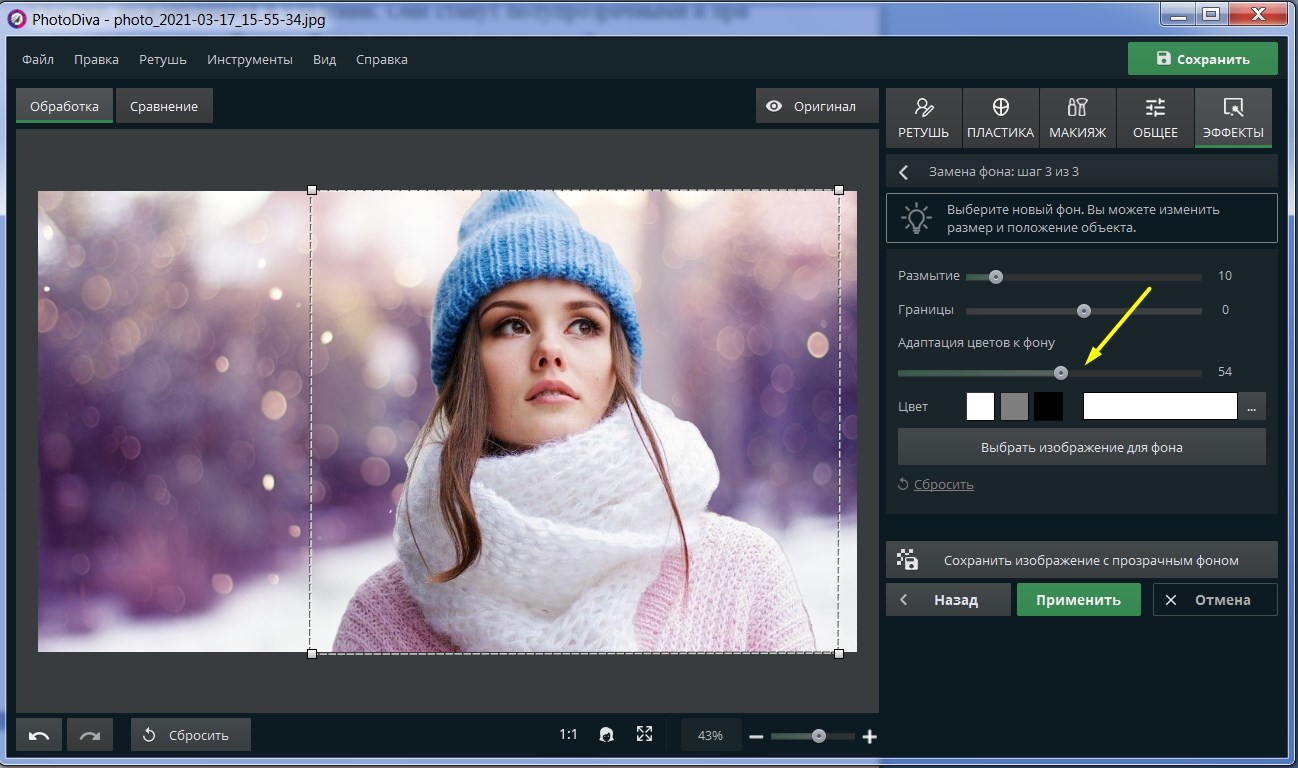This screenshot has height=768, width=1298.
Task: Click the green Применить button
Action: coord(1078,600)
